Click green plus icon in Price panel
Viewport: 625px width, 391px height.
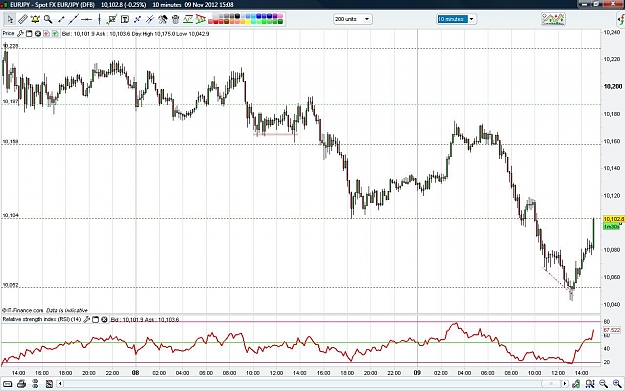tap(55, 34)
